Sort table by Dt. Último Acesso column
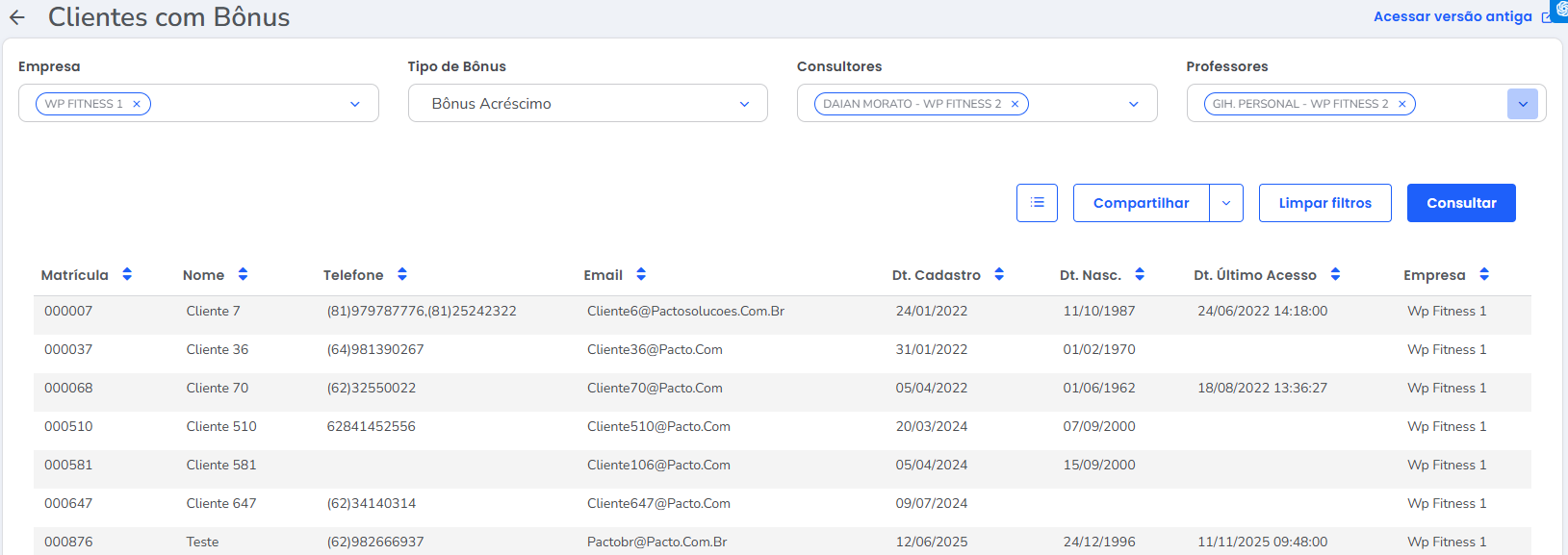The width and height of the screenshot is (1568, 555). point(1335,275)
